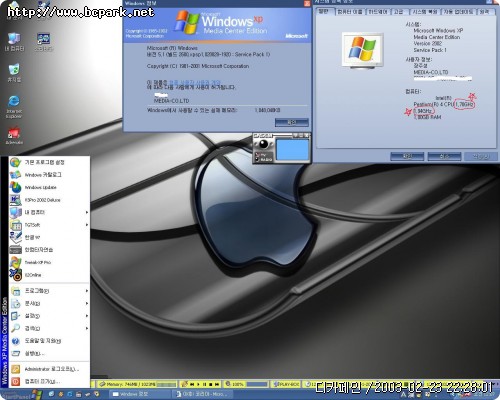Click the stop button in the toolbar
The height and width of the screenshot is (400, 500).
pos(211,384)
